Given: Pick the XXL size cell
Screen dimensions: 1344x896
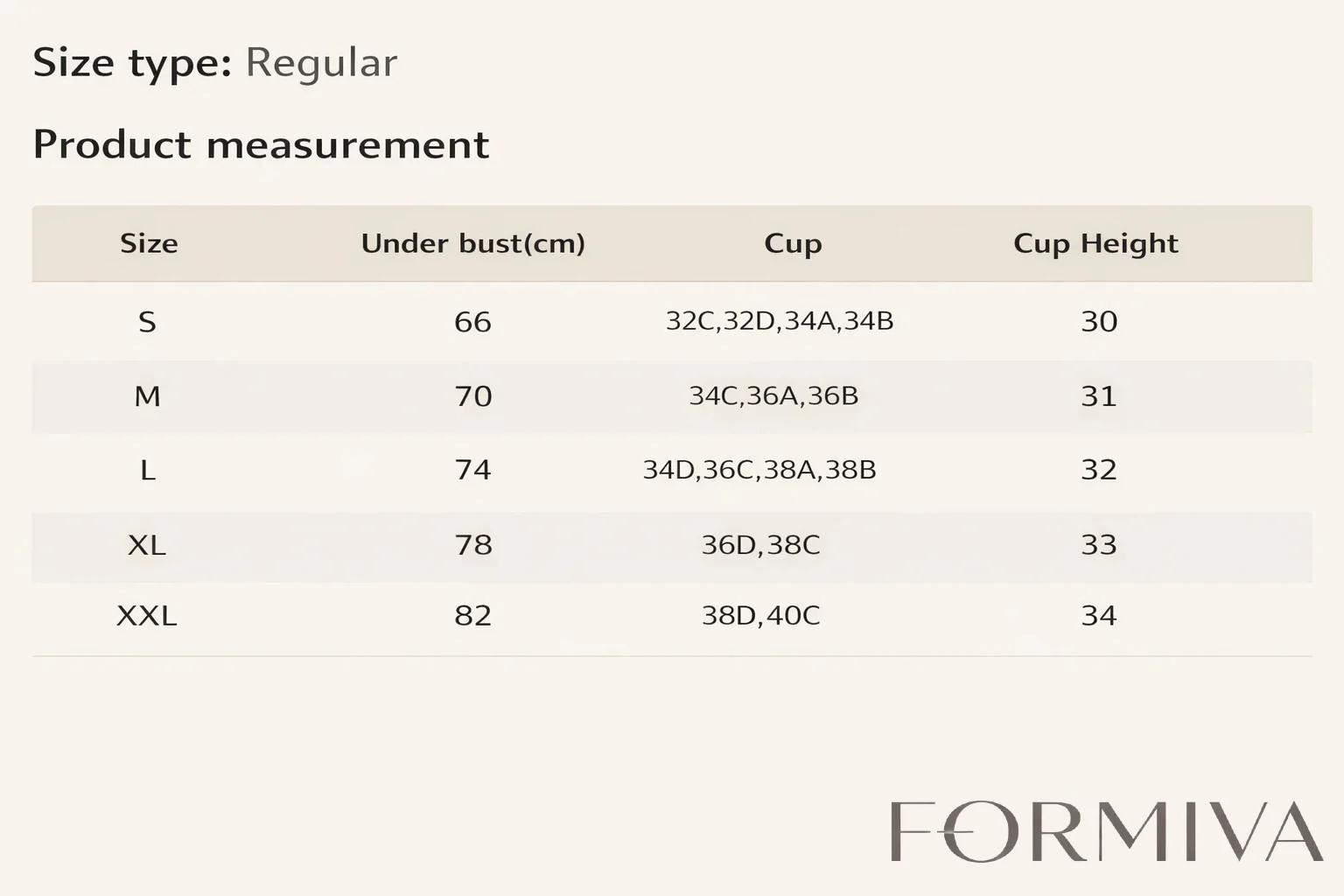Looking at the screenshot, I should tap(147, 616).
